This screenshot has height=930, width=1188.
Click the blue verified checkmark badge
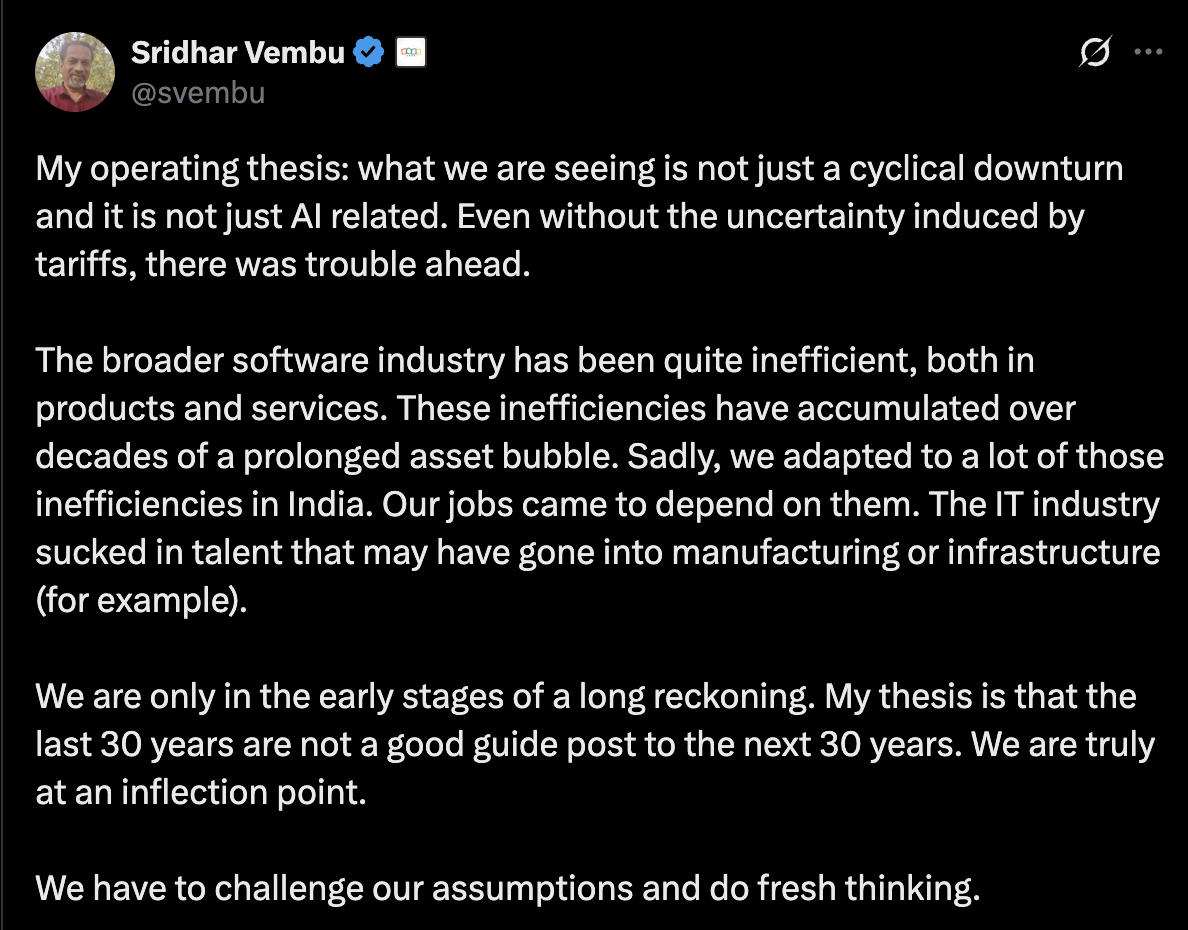pos(370,53)
